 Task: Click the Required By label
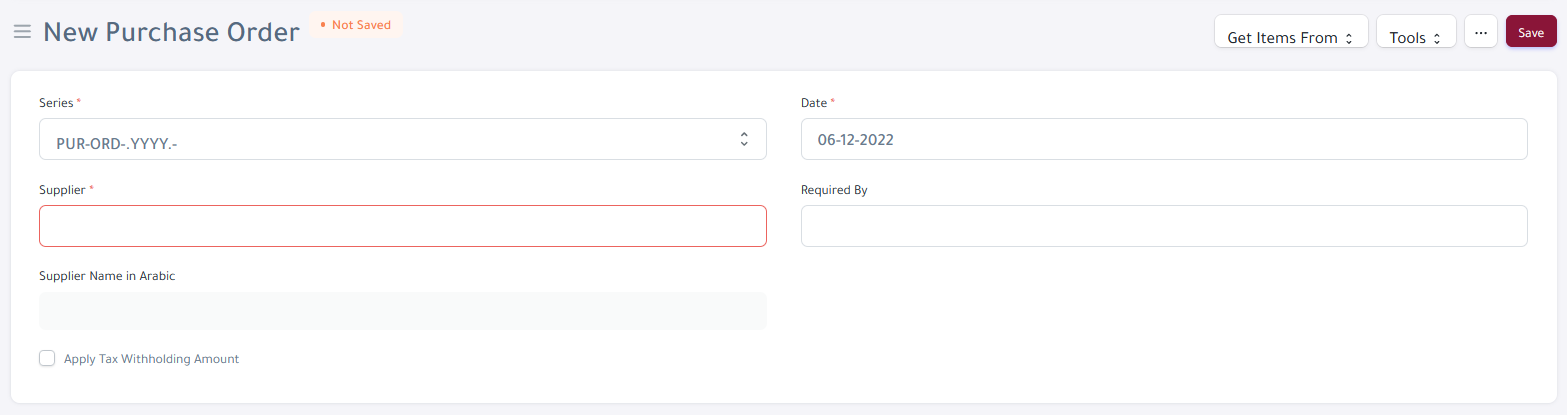click(x=834, y=189)
